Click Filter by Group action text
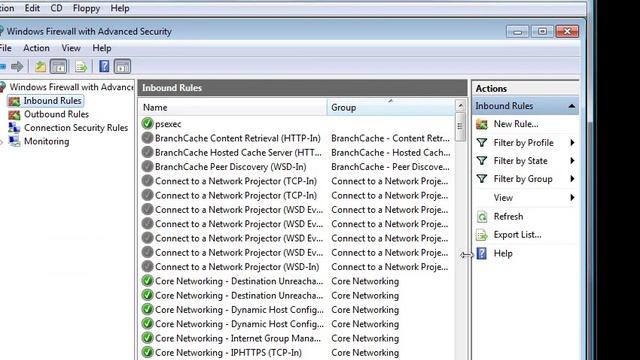 tap(523, 179)
